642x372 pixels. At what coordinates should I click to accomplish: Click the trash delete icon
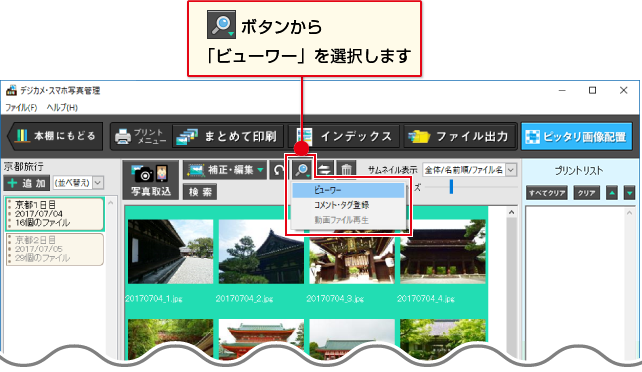pos(346,169)
